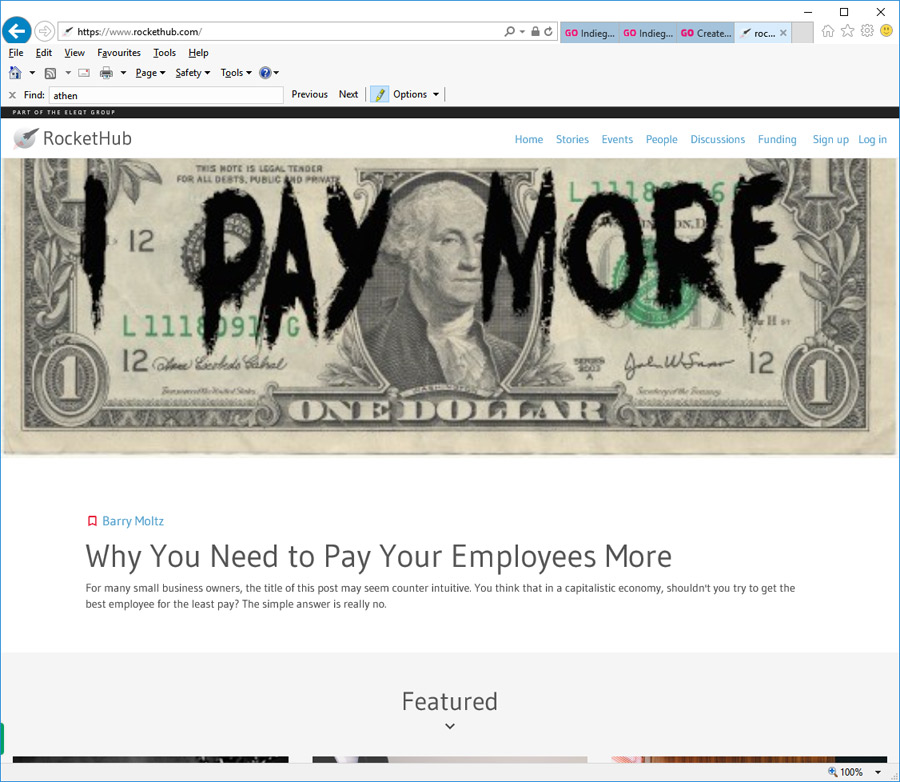Expand the Print dropdown arrow
Image resolution: width=900 pixels, height=782 pixels.
(123, 73)
